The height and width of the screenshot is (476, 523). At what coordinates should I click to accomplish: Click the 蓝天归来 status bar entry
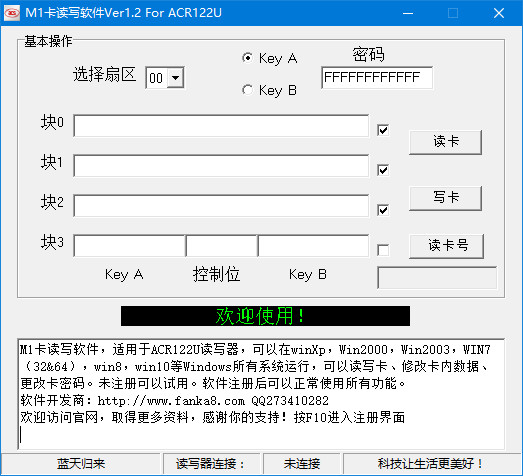pos(81,464)
